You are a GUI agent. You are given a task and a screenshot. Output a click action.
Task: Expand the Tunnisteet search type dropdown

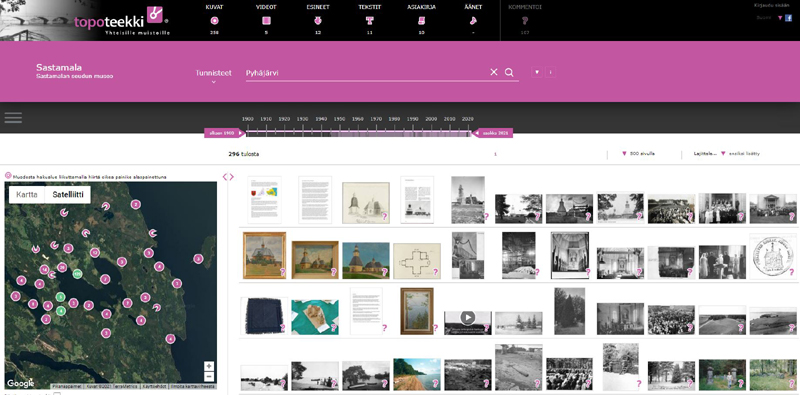(x=213, y=76)
